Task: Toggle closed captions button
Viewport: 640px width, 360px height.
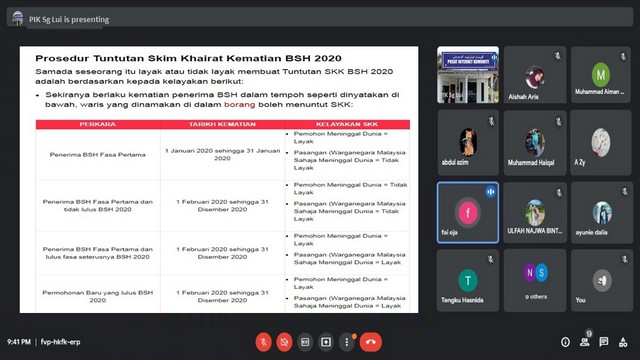Action: [x=305, y=342]
